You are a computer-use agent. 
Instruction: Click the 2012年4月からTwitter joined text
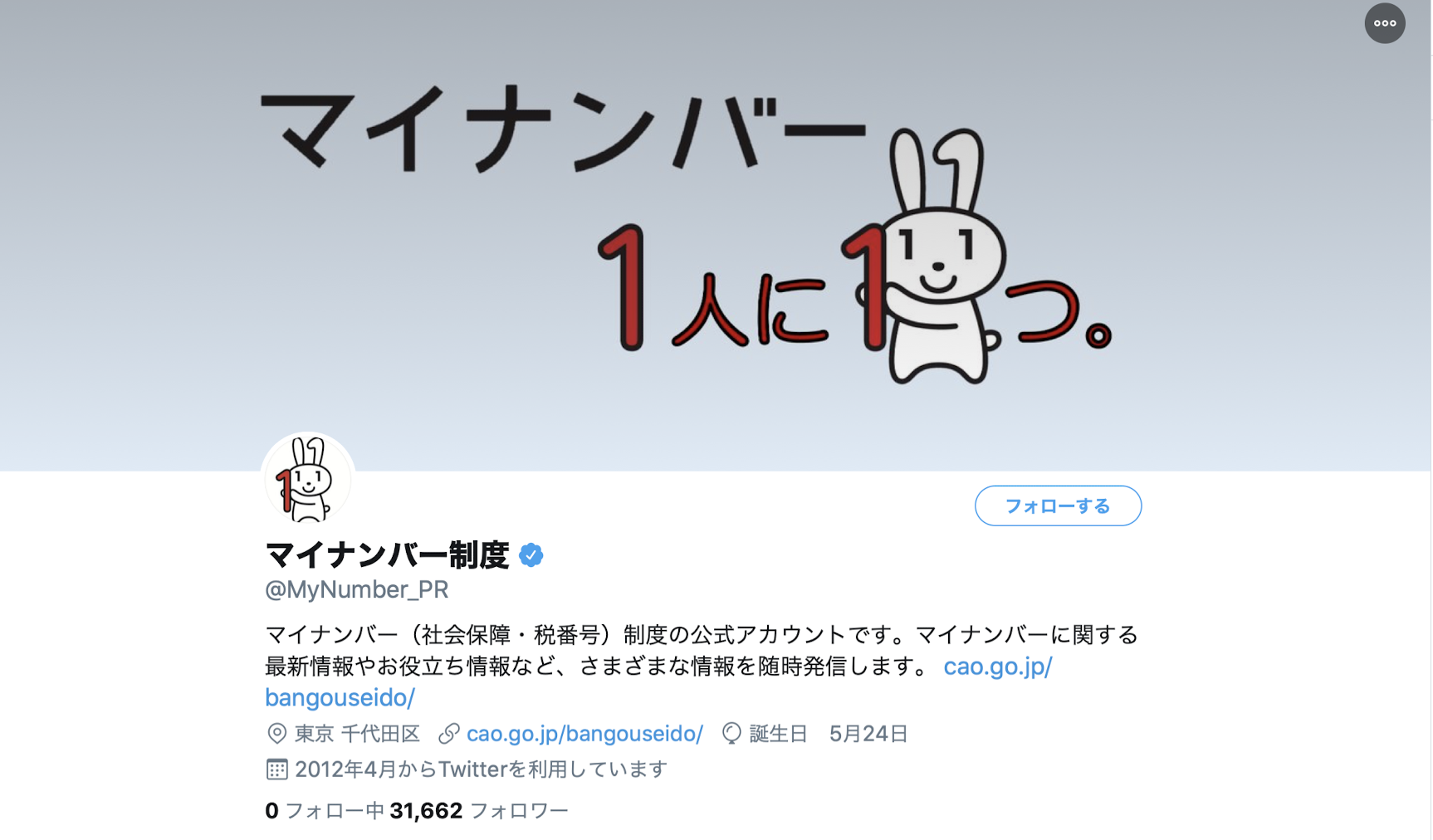coord(482,769)
